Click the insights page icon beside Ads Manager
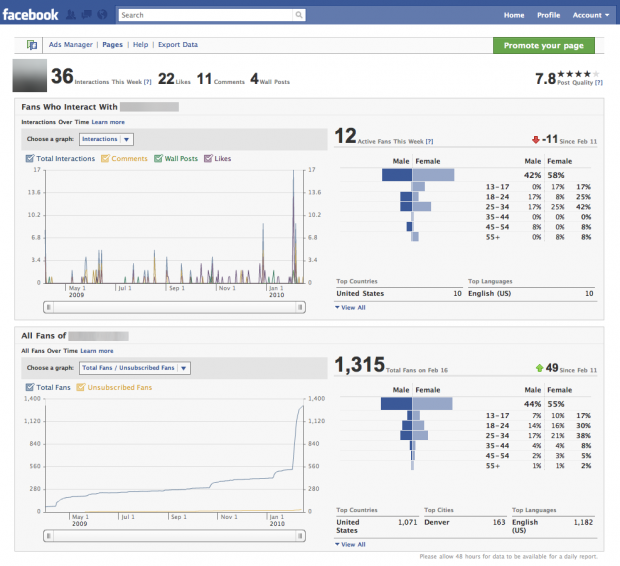Viewport: 620px width, 566px height. click(32, 45)
